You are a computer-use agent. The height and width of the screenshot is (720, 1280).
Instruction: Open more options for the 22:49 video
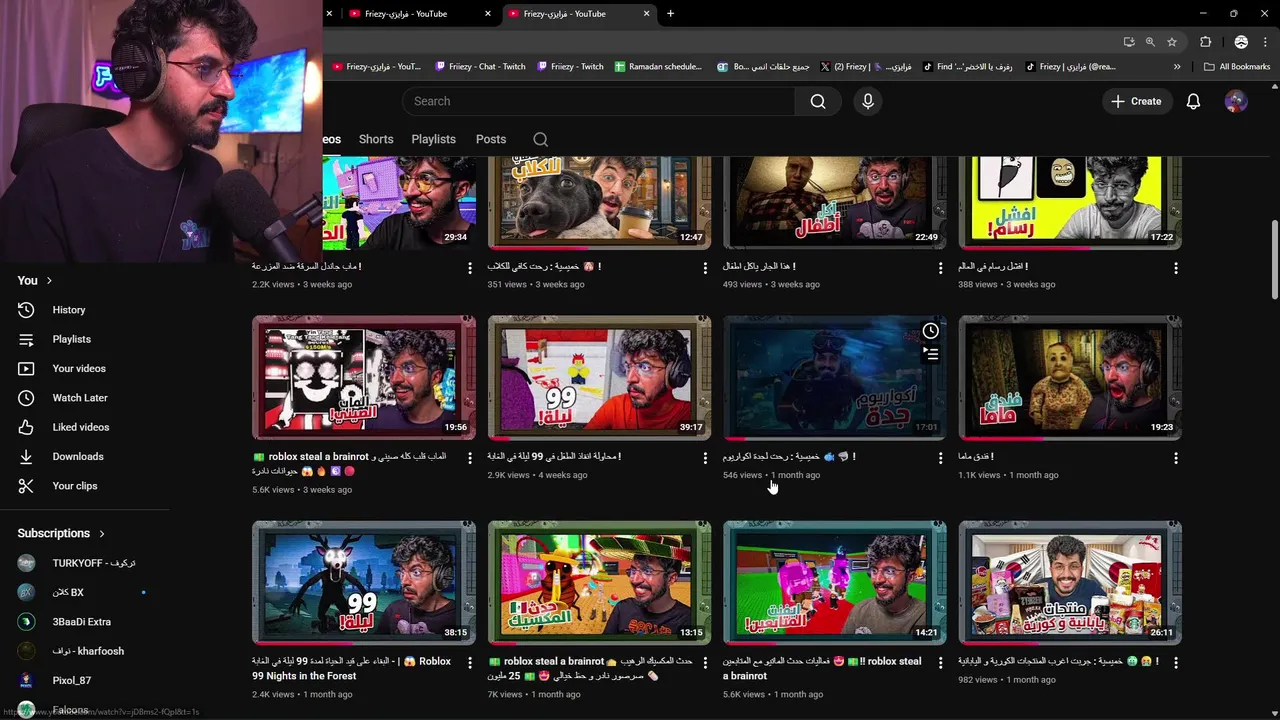940,268
